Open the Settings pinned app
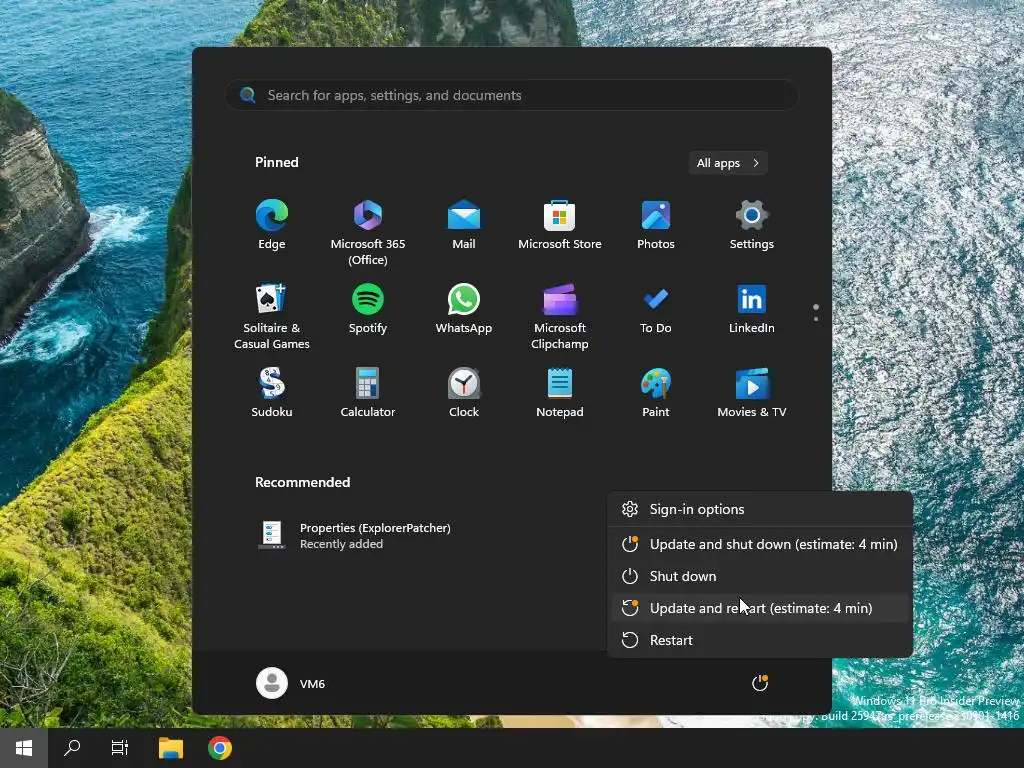Image resolution: width=1024 pixels, height=768 pixels. 752,225
